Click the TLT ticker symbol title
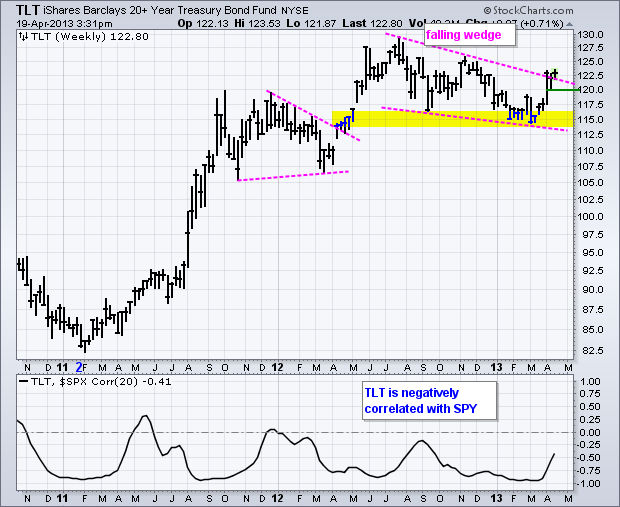 tap(28, 10)
